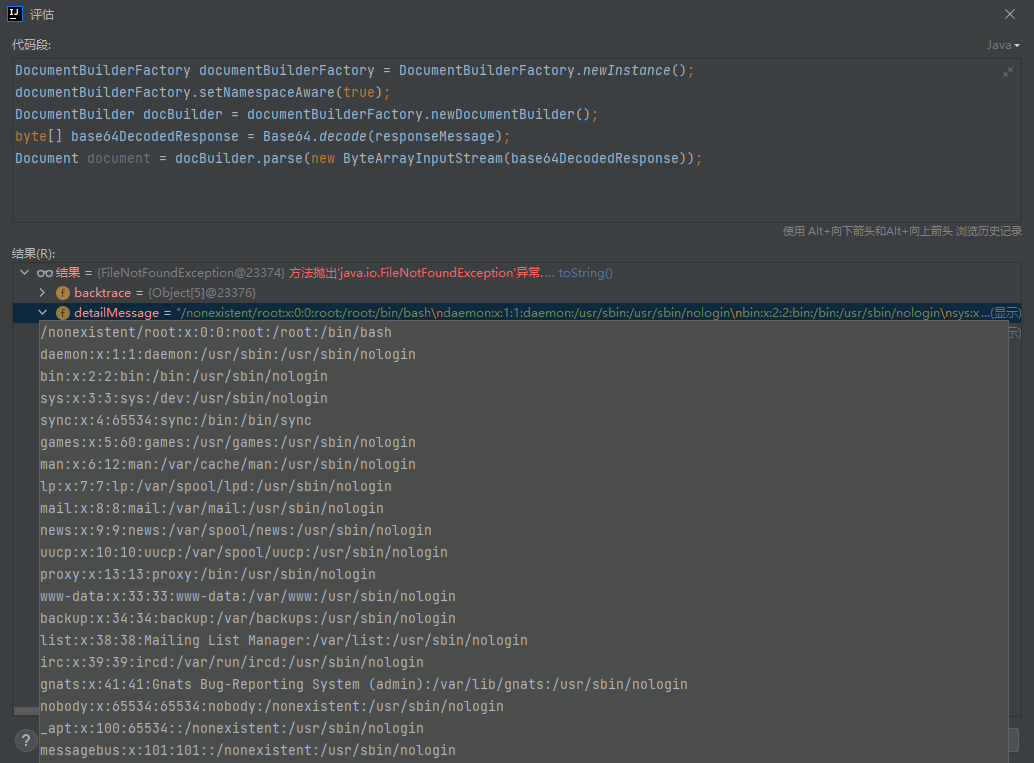Click the (显示) link on detailMessage row
The image size is (1034, 763).
[x=1006, y=313]
